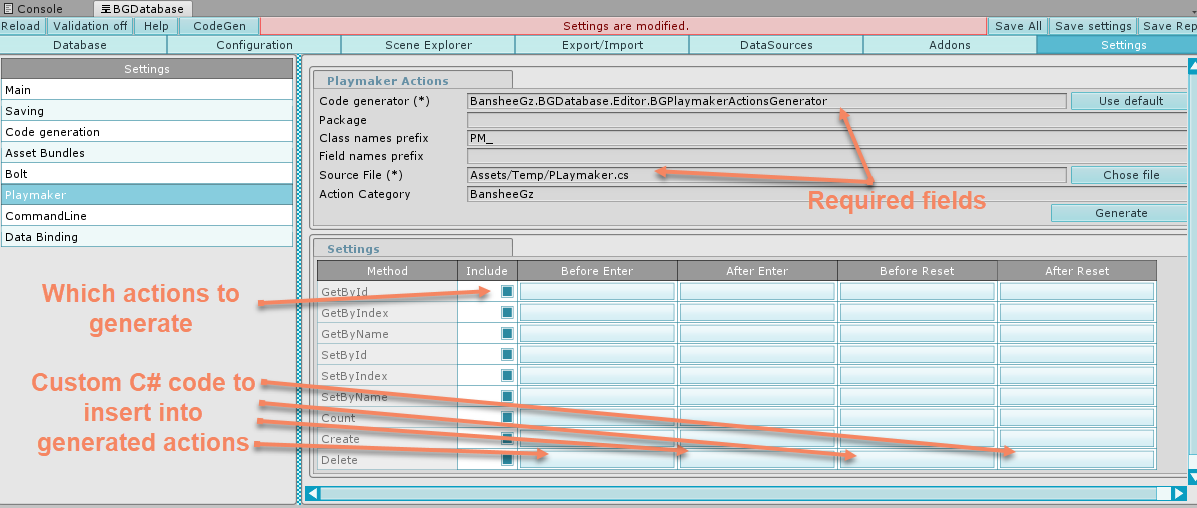The image size is (1197, 508).
Task: Click After Enter field for GetByName
Action: (757, 334)
